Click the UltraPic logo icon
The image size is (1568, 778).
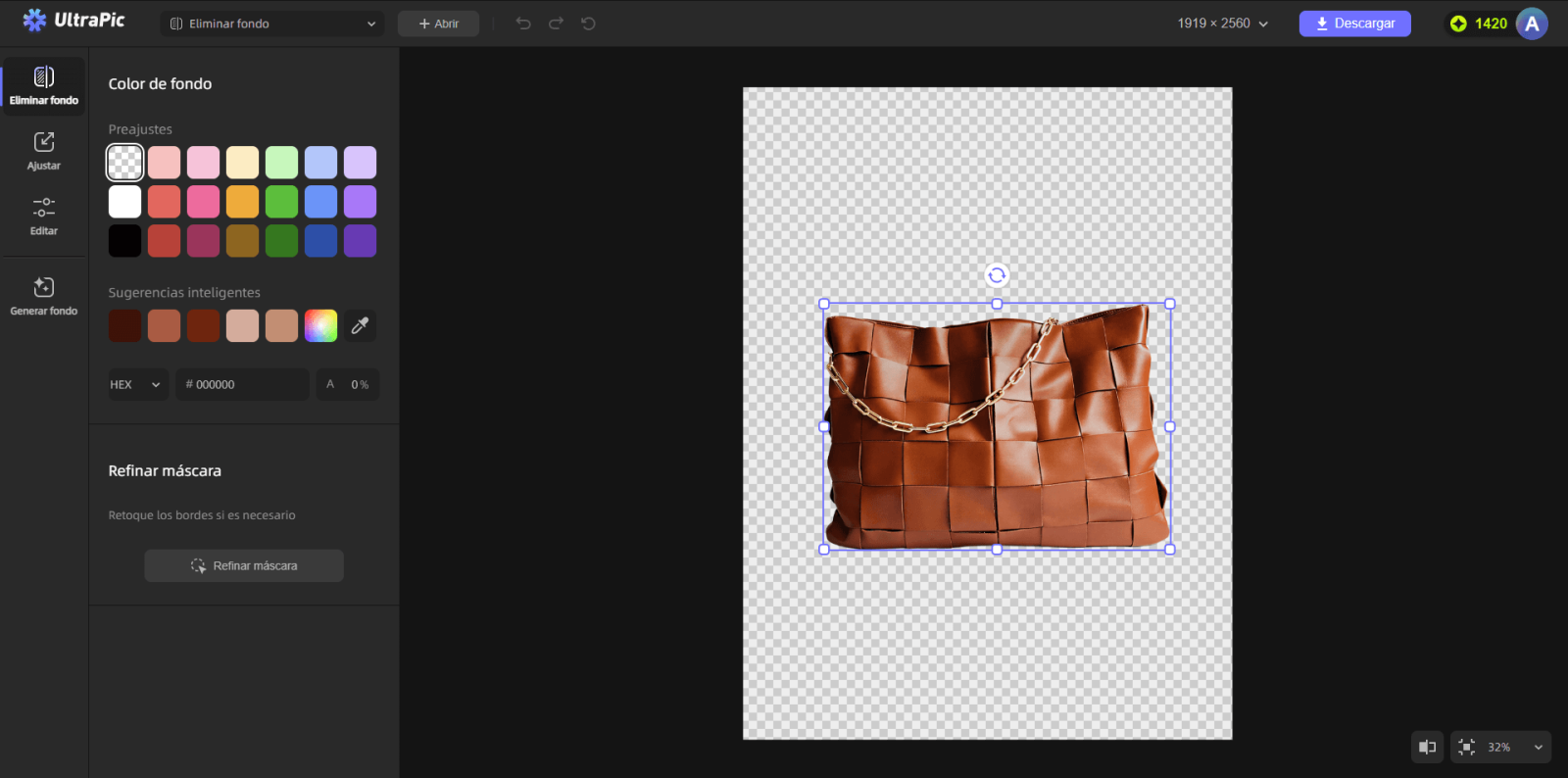[34, 21]
